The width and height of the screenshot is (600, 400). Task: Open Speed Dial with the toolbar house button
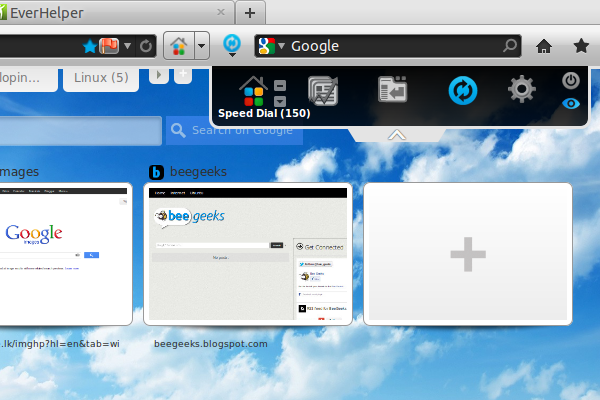179,46
